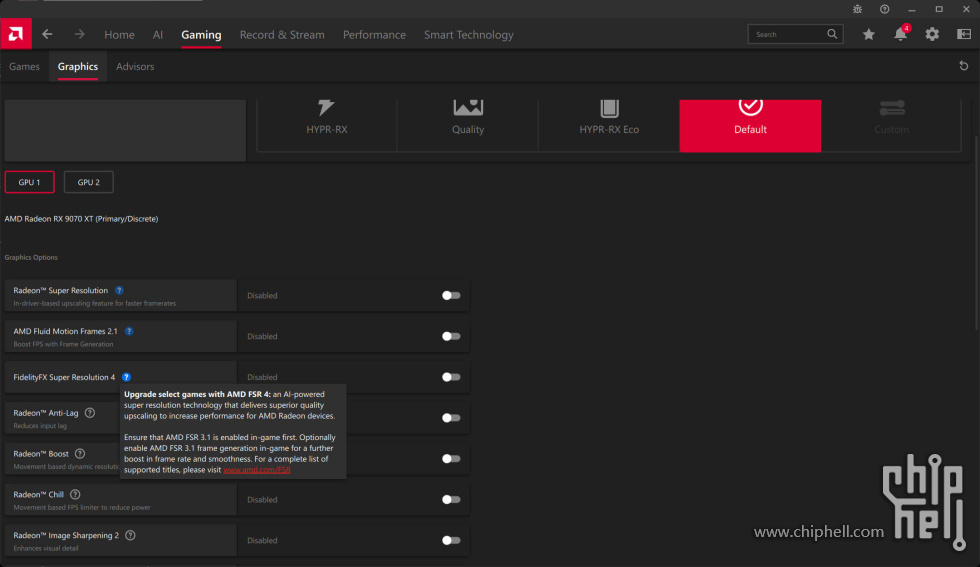Open settings gear icon
Viewport: 980px width, 567px height.
(932, 34)
